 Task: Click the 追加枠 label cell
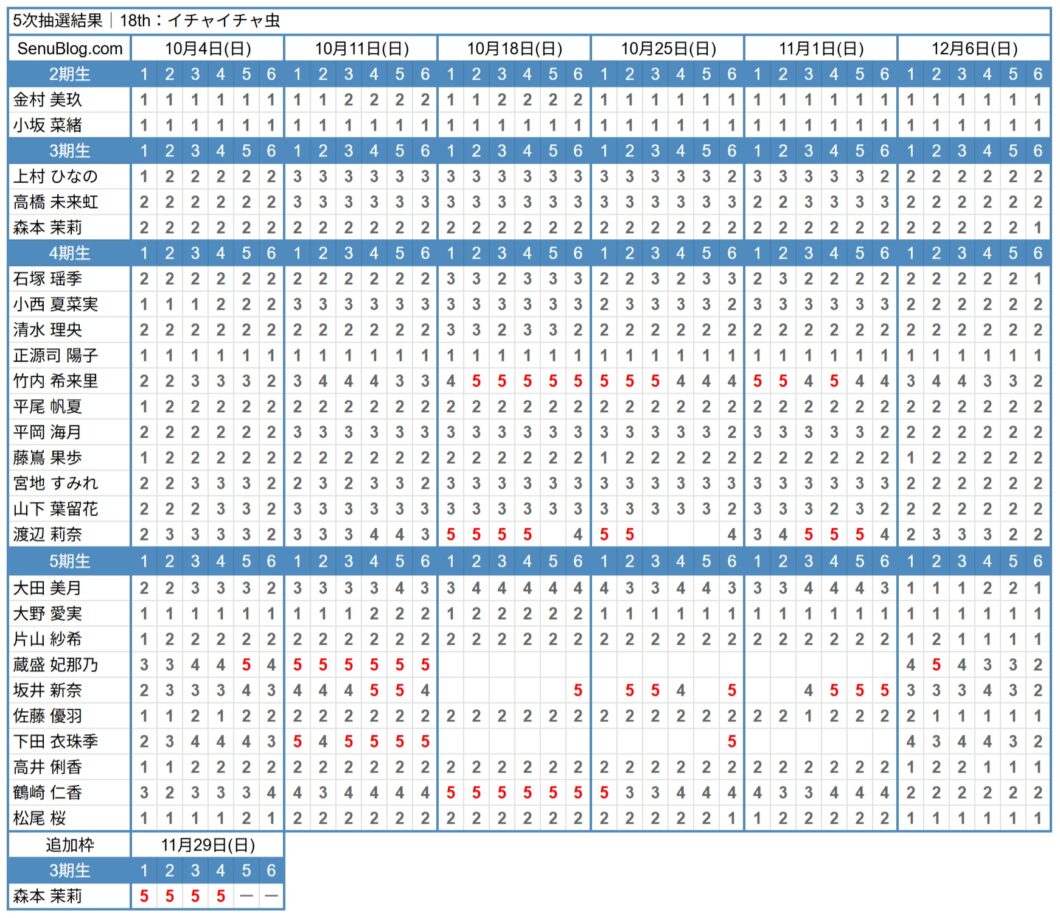(x=70, y=845)
